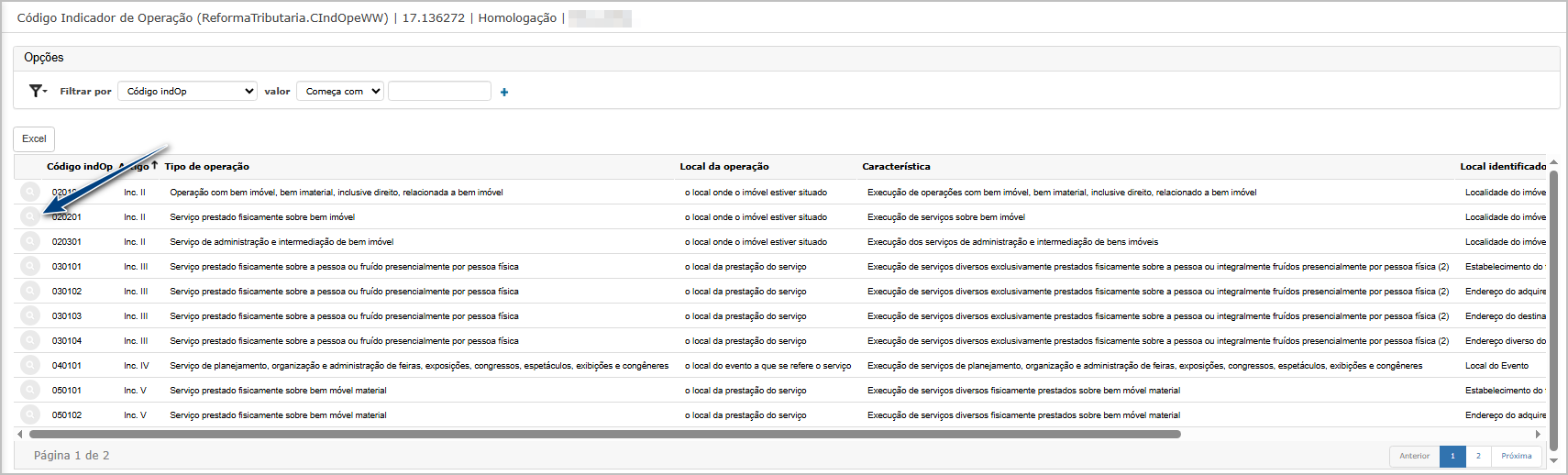The height and width of the screenshot is (475, 1568).
Task: Open details icon for row 050102
Action: (30, 414)
